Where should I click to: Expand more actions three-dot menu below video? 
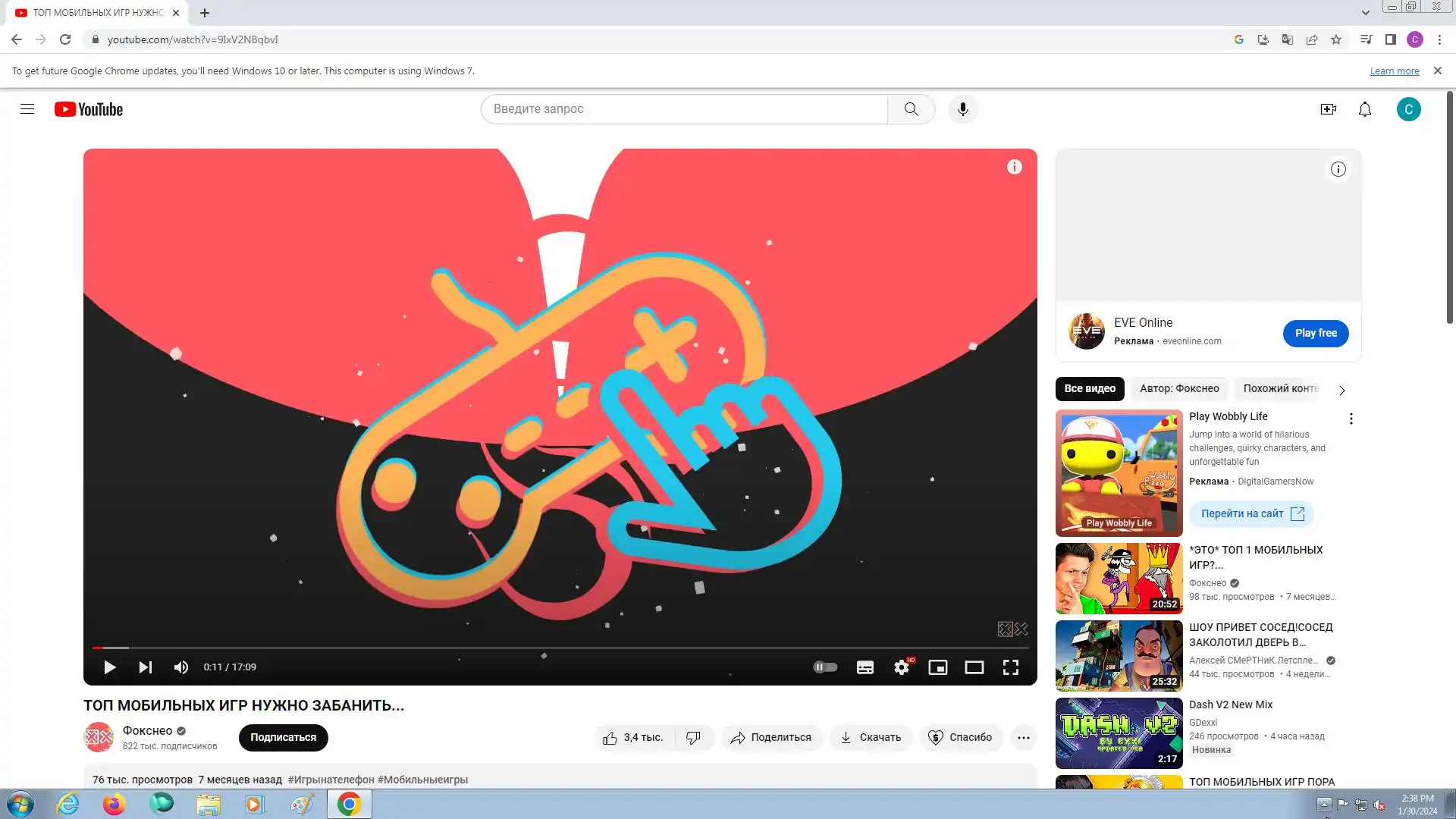coord(1023,737)
